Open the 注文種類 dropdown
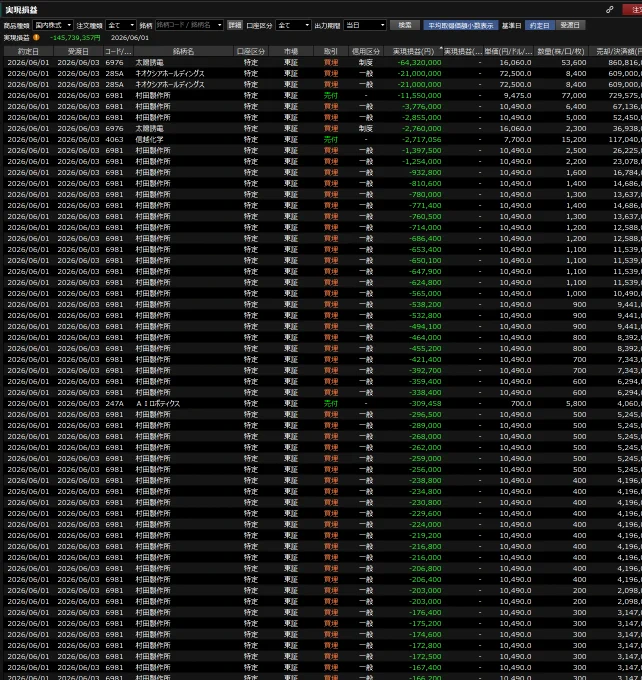Viewport: 642px width, 680px height. click(121, 25)
